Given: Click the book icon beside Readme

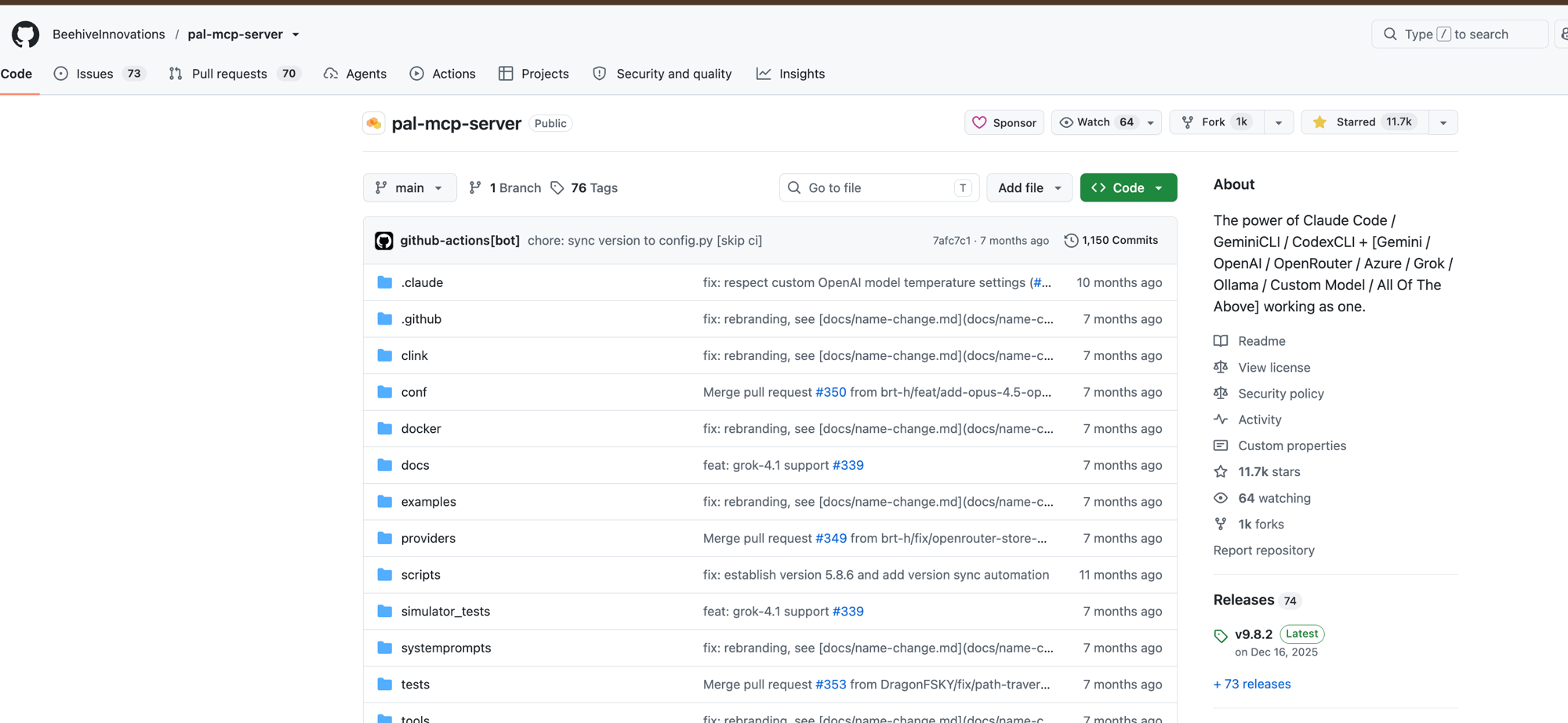Looking at the screenshot, I should pyautogui.click(x=1221, y=341).
